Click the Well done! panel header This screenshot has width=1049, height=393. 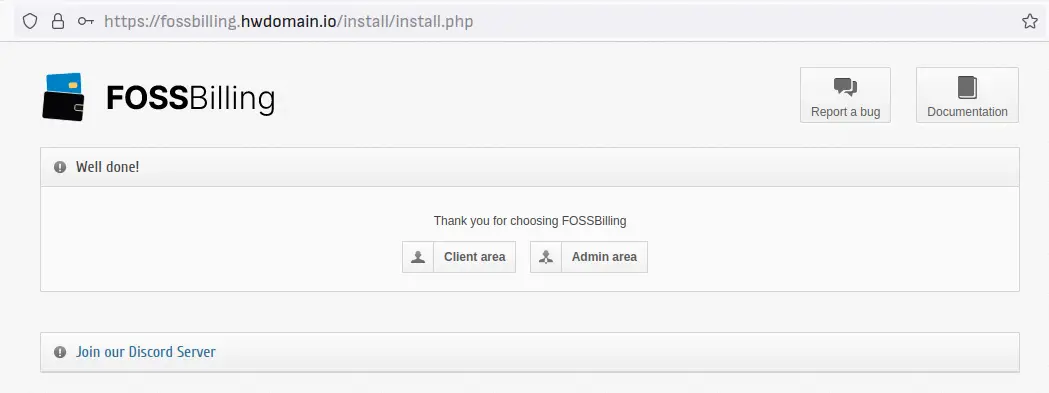tap(530, 167)
